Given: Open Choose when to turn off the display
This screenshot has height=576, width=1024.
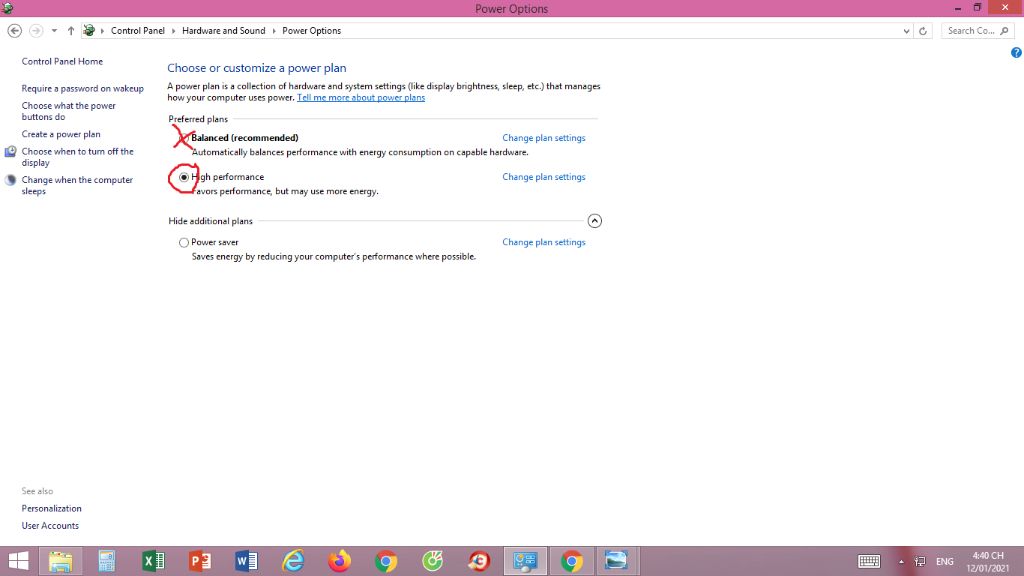Looking at the screenshot, I should click(x=77, y=157).
